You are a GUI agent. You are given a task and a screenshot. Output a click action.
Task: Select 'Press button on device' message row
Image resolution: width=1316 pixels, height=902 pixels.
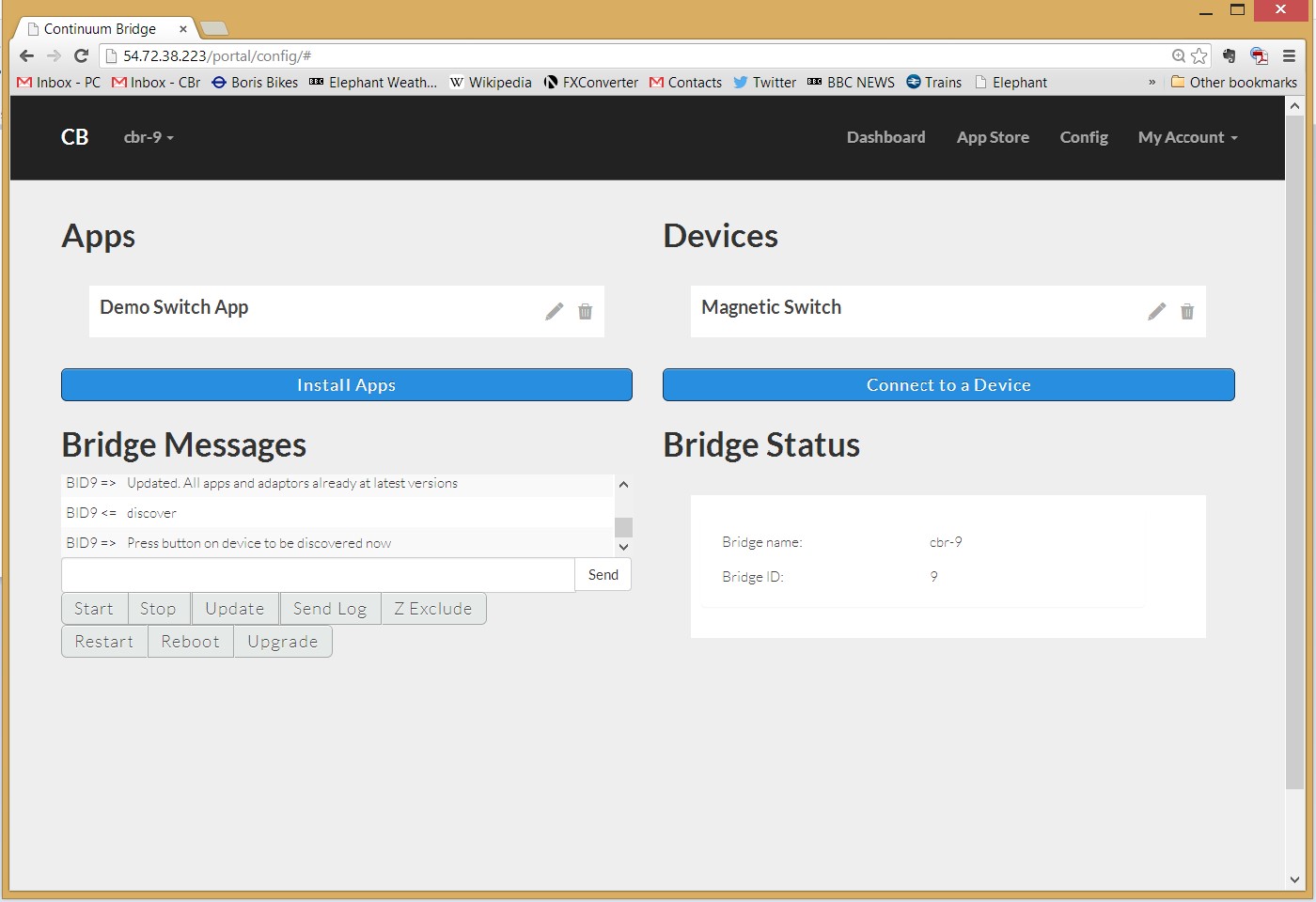point(337,543)
